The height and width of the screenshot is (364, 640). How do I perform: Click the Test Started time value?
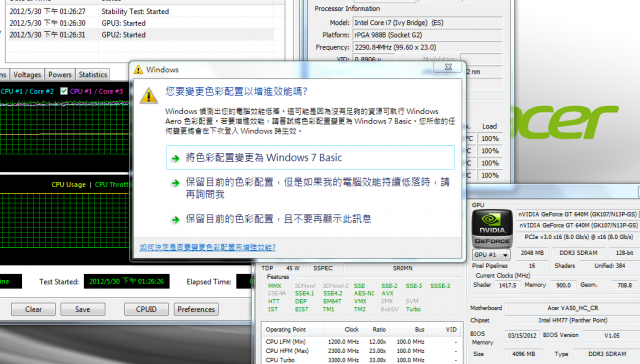click(127, 282)
